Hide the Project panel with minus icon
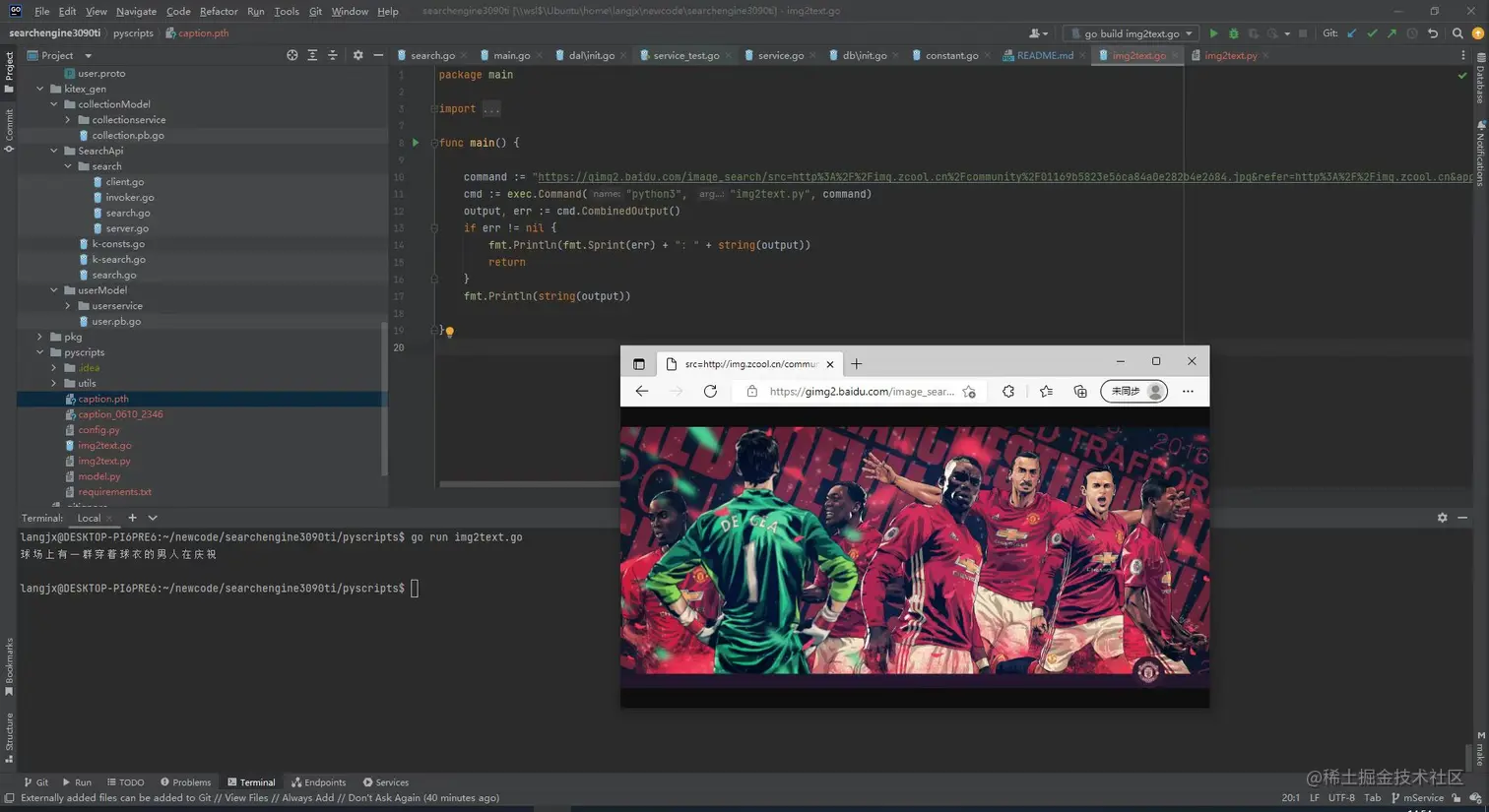The height and width of the screenshot is (812, 1489). (378, 55)
